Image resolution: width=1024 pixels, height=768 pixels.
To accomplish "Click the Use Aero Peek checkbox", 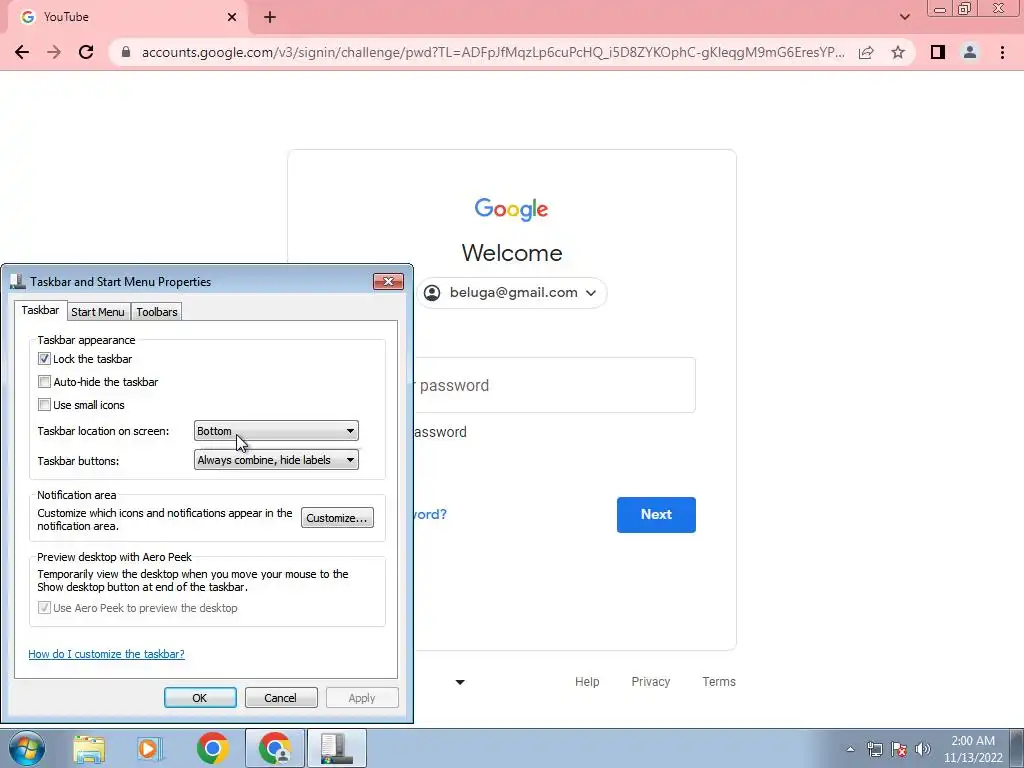I will (44, 608).
